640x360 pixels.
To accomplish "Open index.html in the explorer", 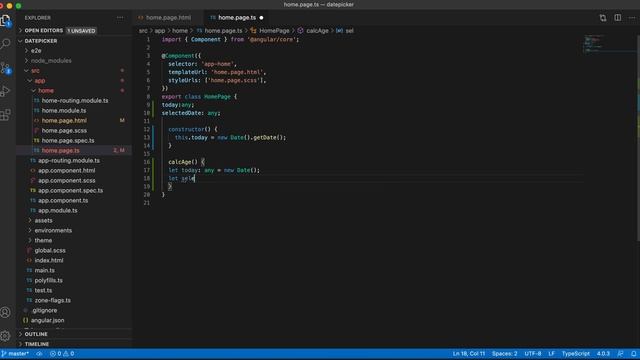I will 49,260.
